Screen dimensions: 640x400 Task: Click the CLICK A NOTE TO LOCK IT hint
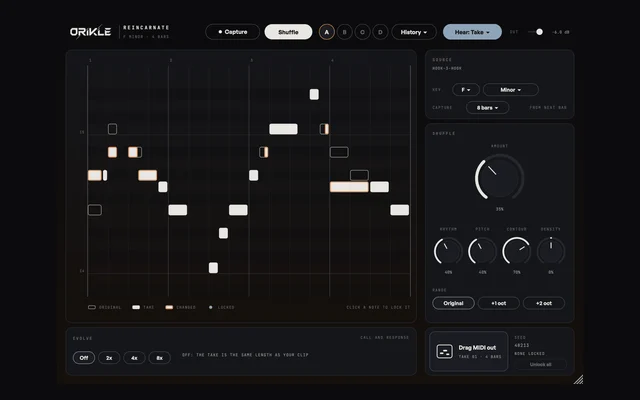coord(378,307)
